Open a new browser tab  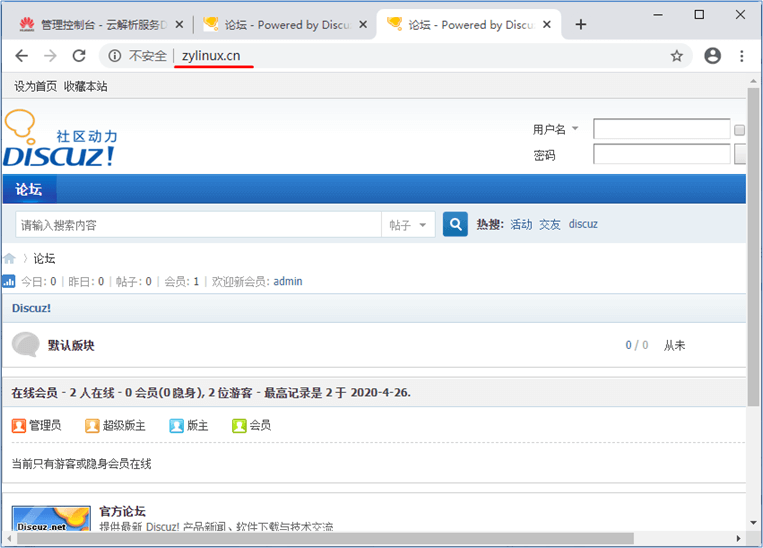click(581, 24)
